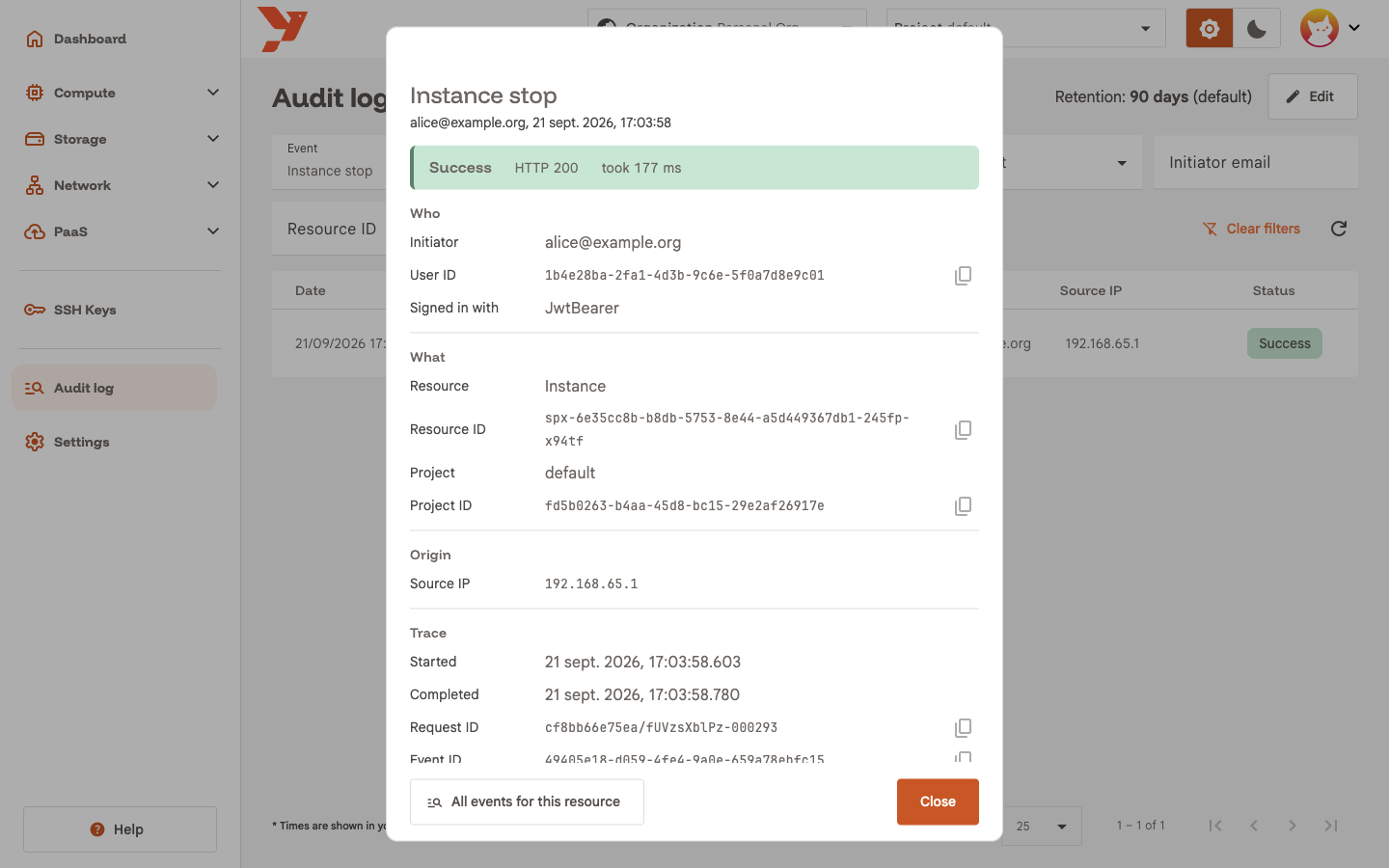Copy the Project ID value
Screen dimensions: 1389x868
tap(963, 506)
